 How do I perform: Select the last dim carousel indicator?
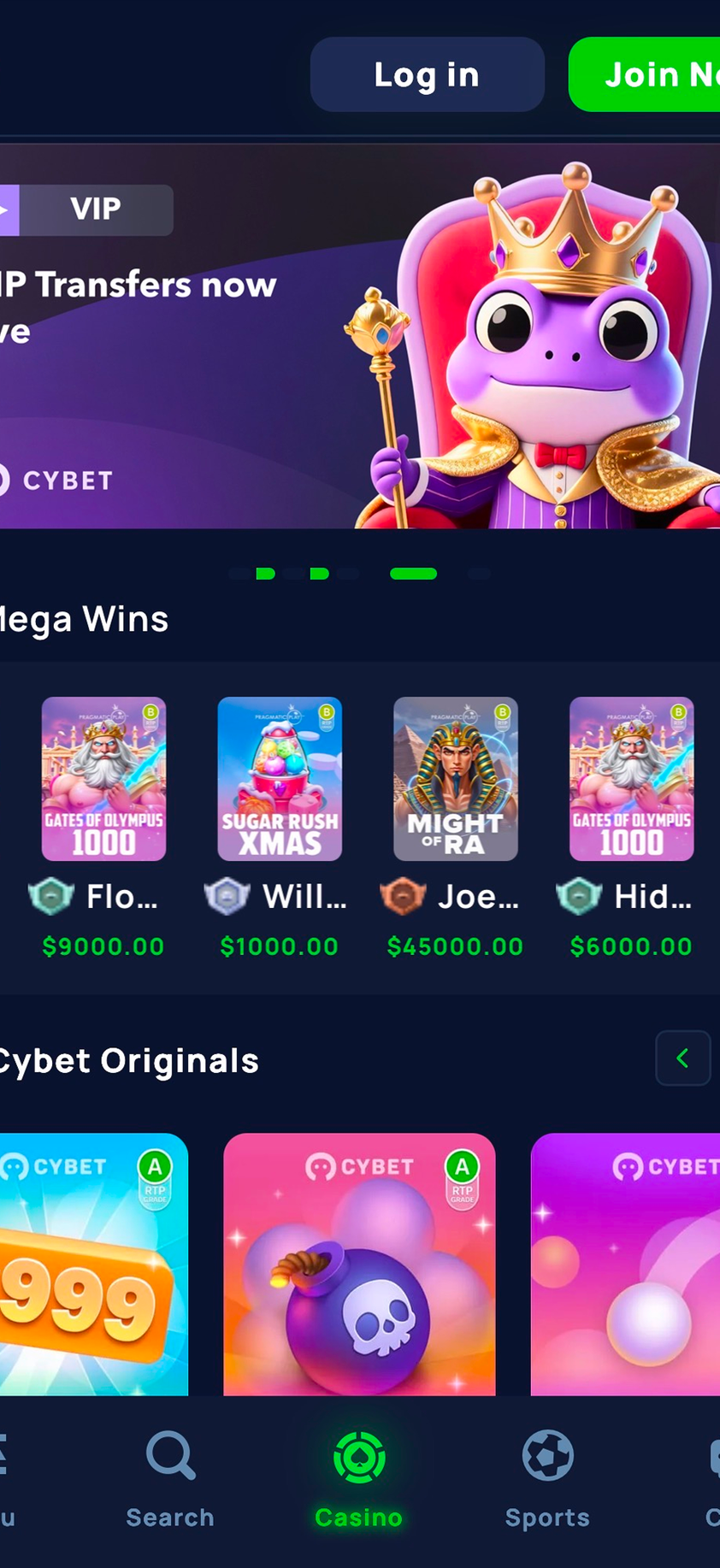[x=480, y=574]
